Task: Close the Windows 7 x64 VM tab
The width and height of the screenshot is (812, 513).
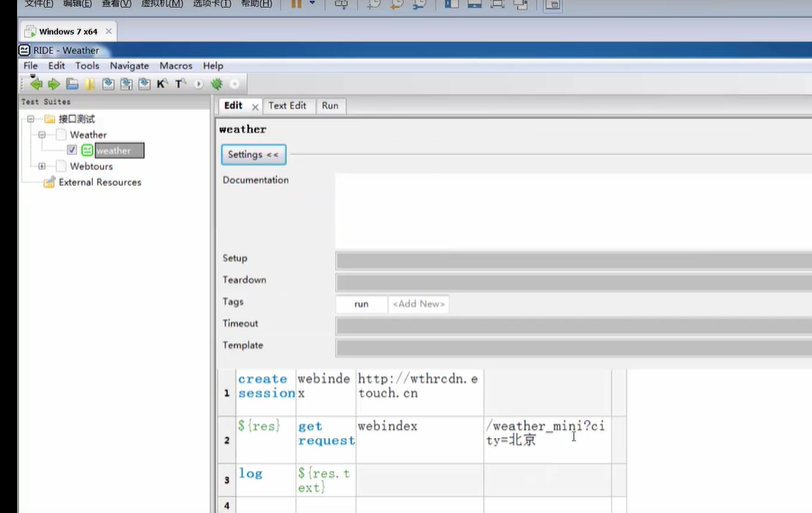Action: (x=108, y=31)
